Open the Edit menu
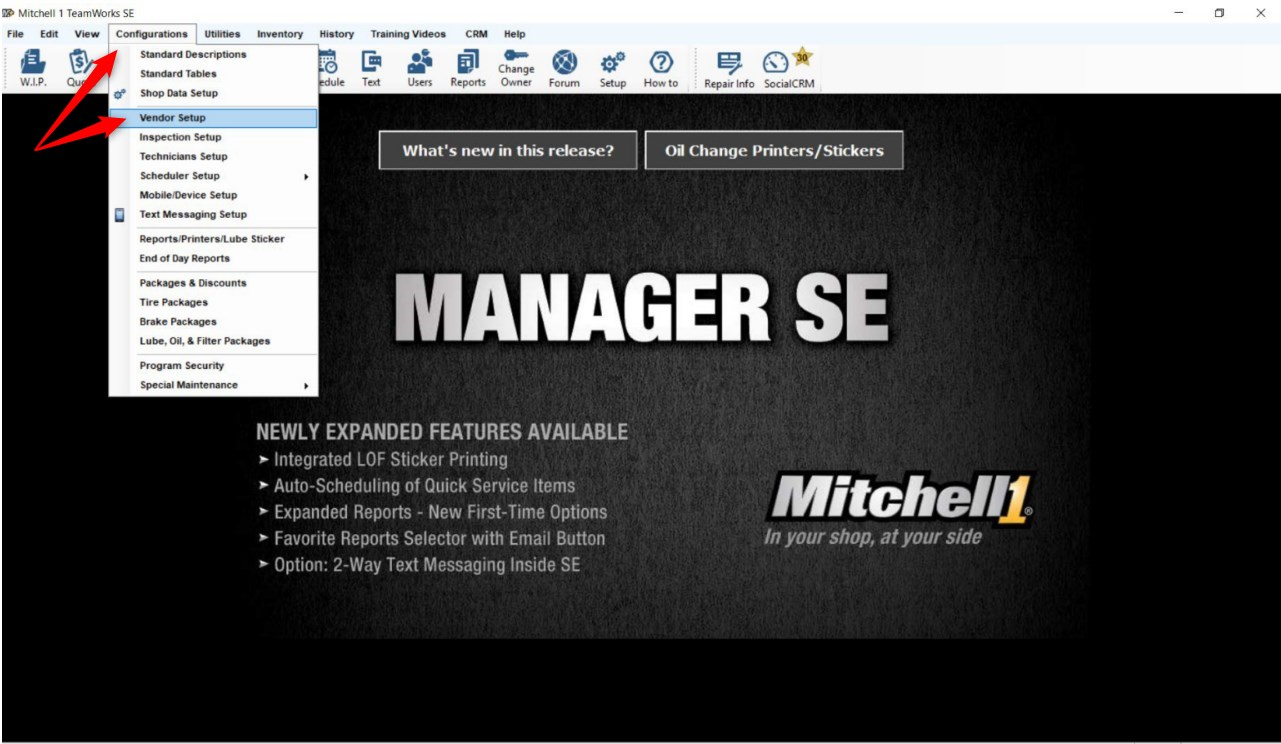The width and height of the screenshot is (1281, 744). 49,34
